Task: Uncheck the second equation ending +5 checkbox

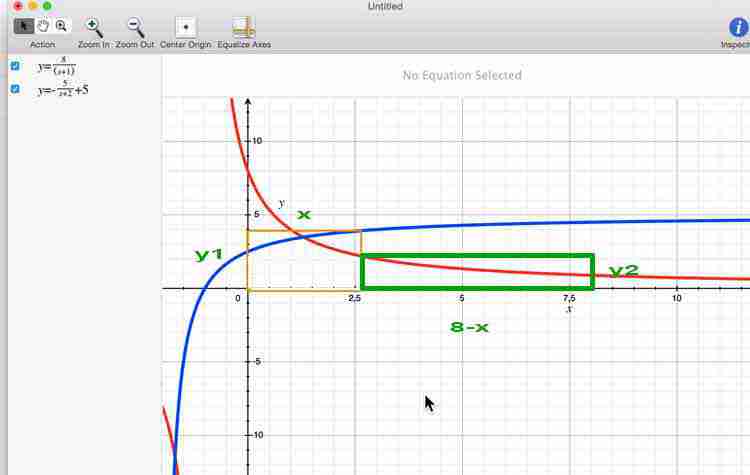Action: click(x=15, y=89)
